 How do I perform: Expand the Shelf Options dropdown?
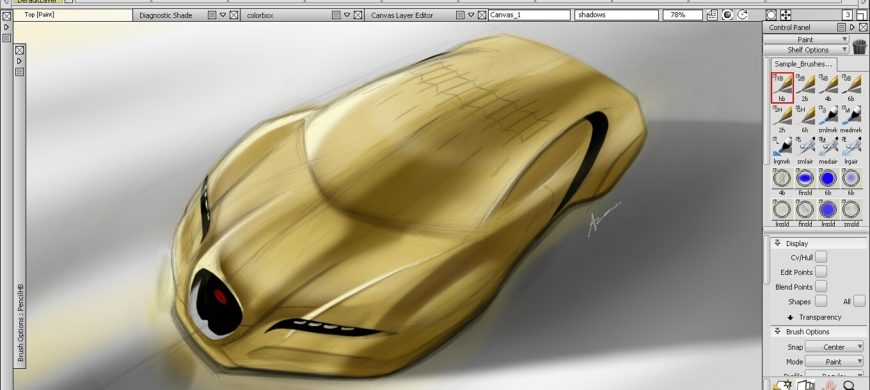pyautogui.click(x=806, y=49)
